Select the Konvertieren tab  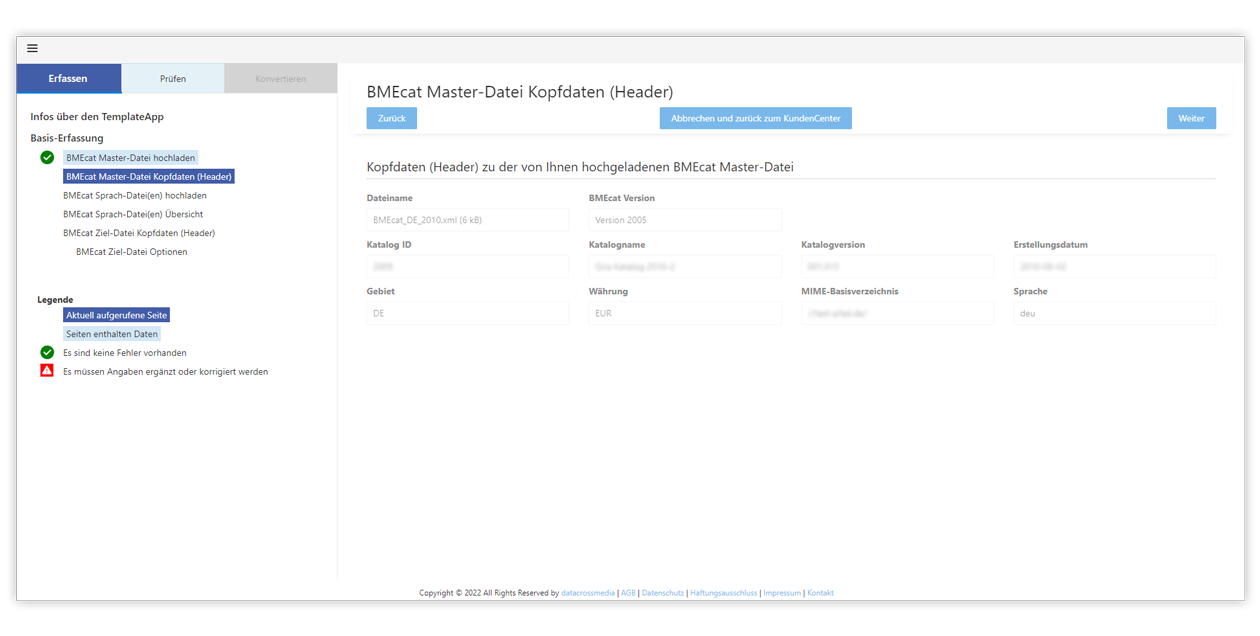point(281,79)
